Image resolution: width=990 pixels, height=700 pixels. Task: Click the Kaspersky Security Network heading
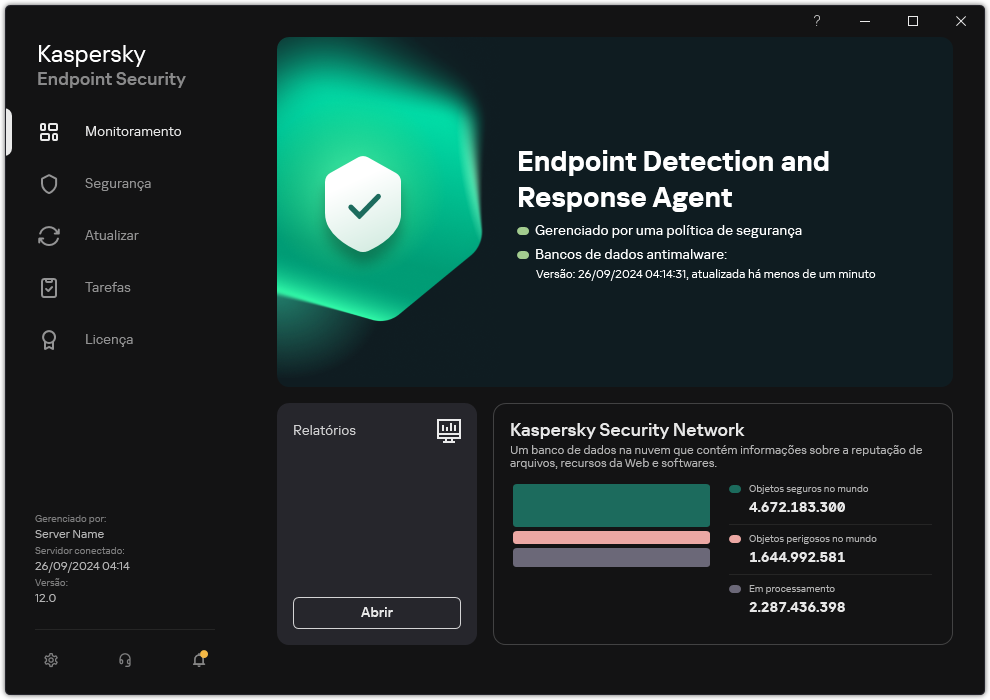(x=627, y=430)
